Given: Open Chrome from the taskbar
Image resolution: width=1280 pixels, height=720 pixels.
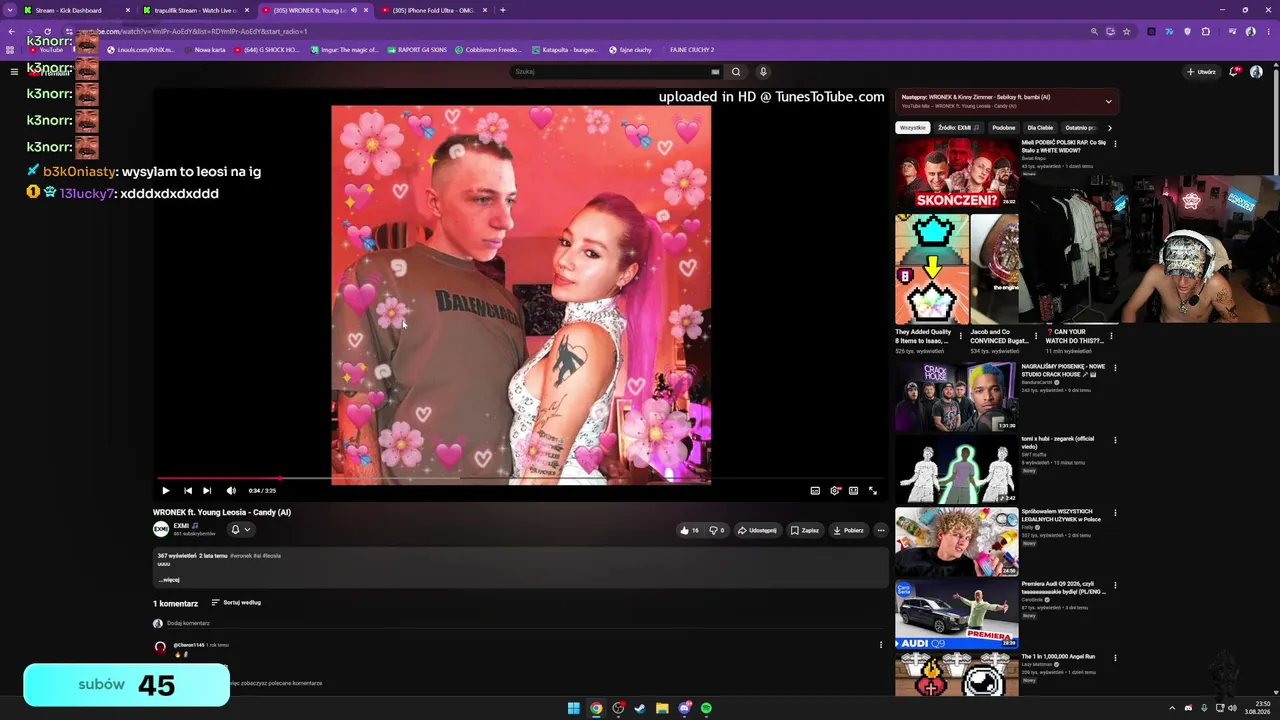Looking at the screenshot, I should (596, 708).
